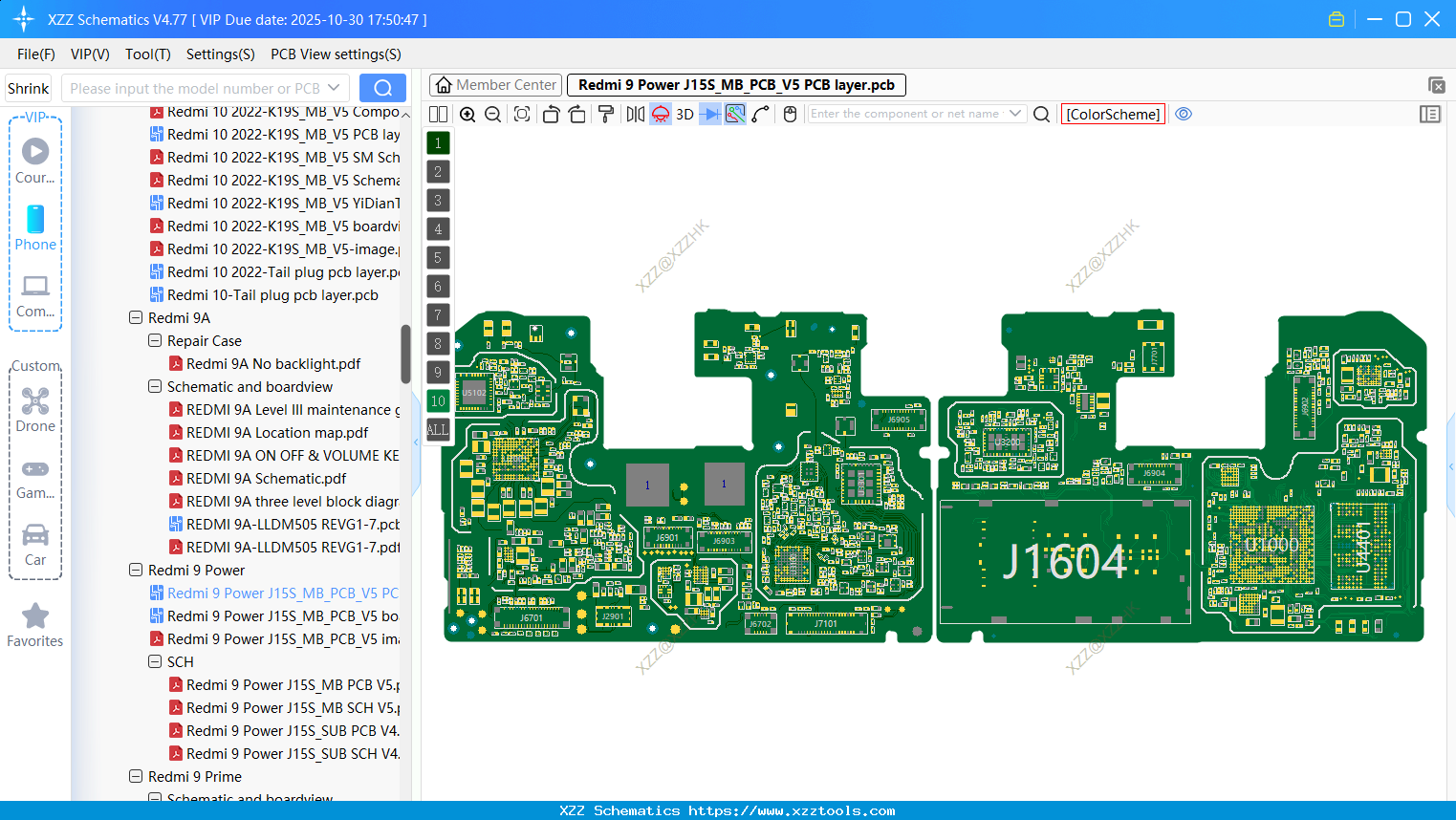
Task: Select the Redmi 9 Power PCB layer tab
Action: click(736, 85)
